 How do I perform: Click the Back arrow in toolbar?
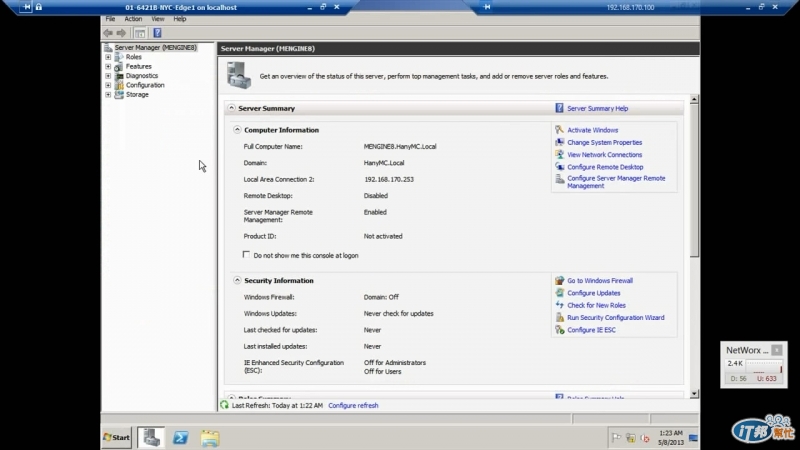point(108,33)
